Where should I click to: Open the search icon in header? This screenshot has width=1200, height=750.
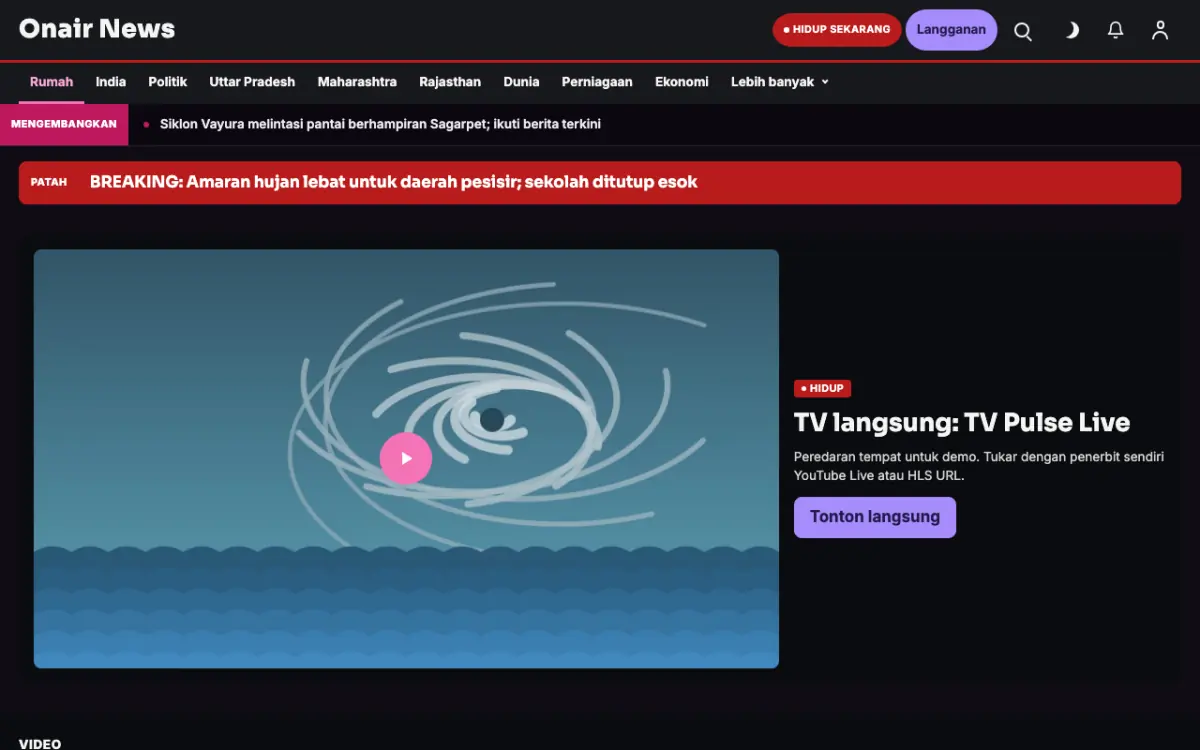[x=1023, y=30]
